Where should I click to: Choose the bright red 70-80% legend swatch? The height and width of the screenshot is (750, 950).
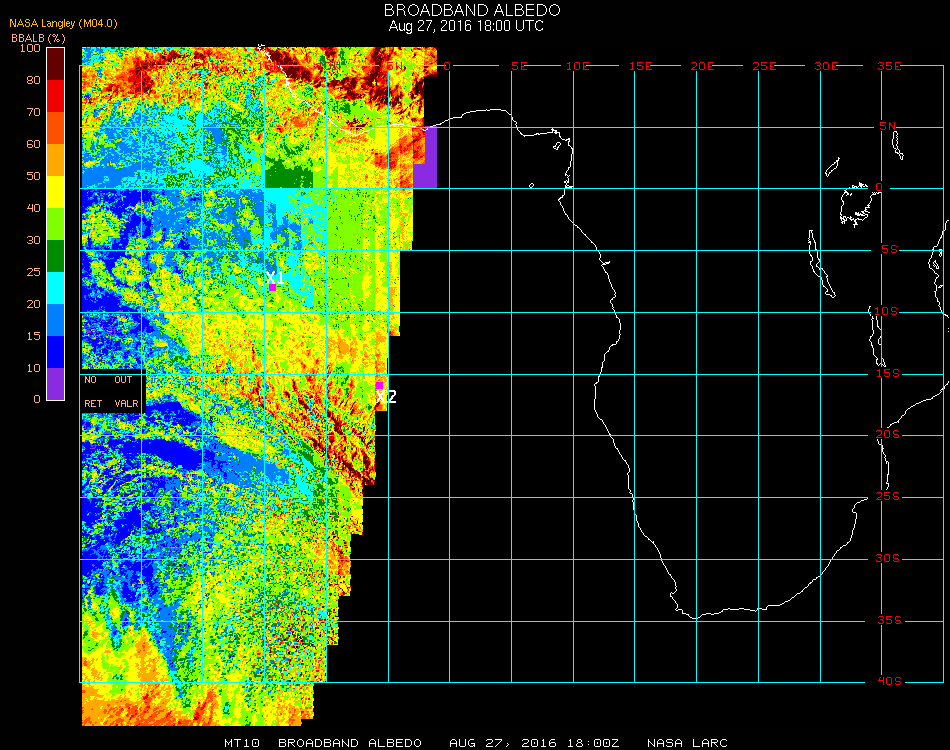[56, 96]
